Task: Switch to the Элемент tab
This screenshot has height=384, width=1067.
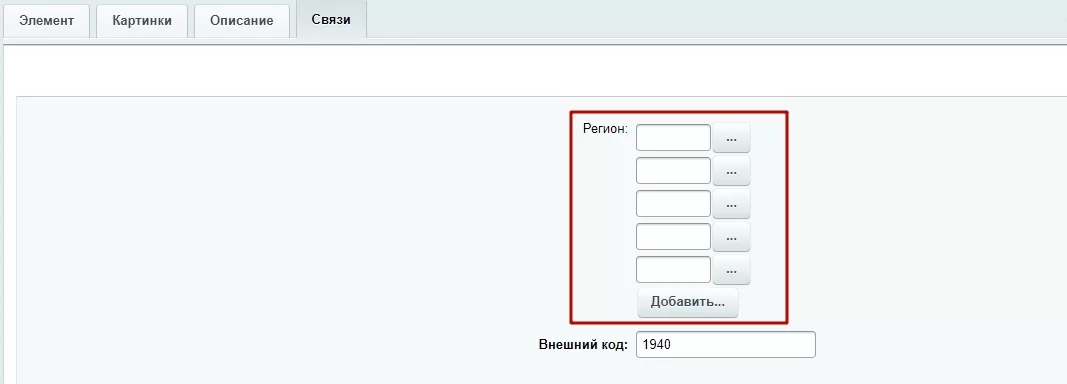Action: point(47,20)
